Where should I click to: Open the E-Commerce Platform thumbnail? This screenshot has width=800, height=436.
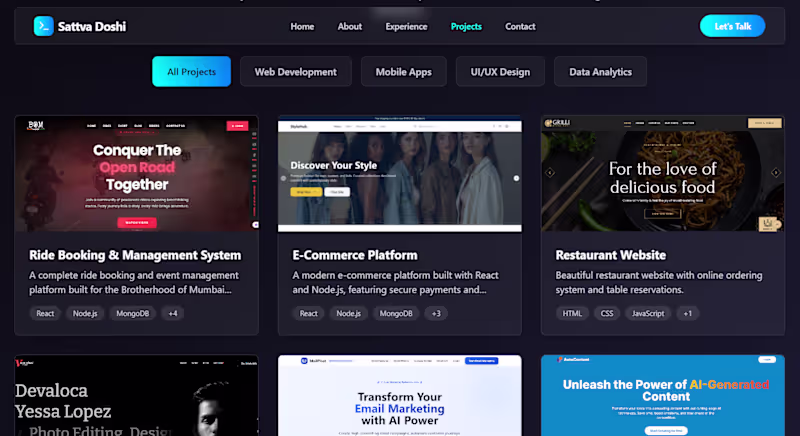(x=399, y=174)
